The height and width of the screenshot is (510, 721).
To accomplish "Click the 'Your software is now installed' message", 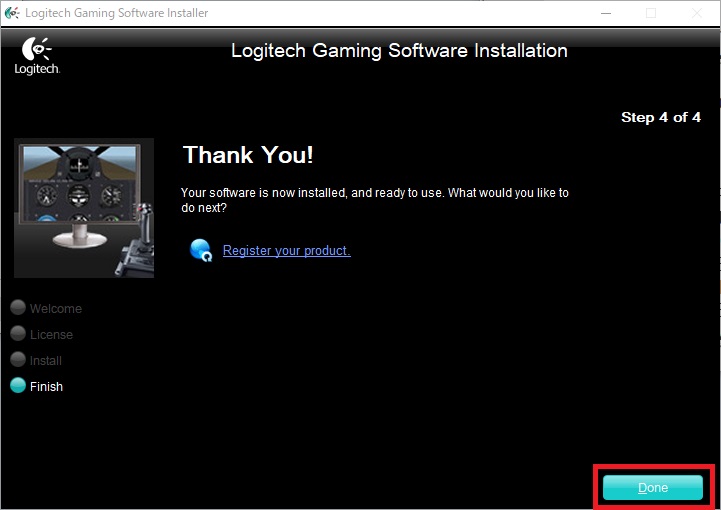I will tap(375, 200).
